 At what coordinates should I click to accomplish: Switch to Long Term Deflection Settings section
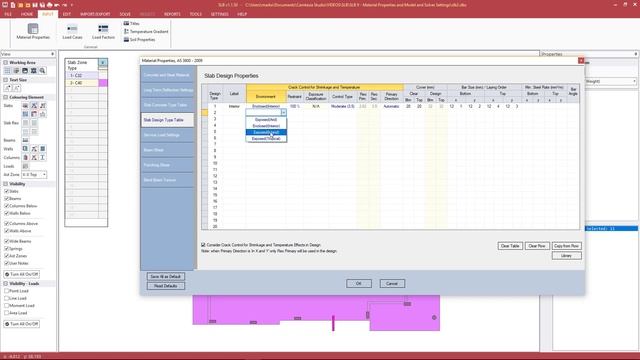coord(167,90)
